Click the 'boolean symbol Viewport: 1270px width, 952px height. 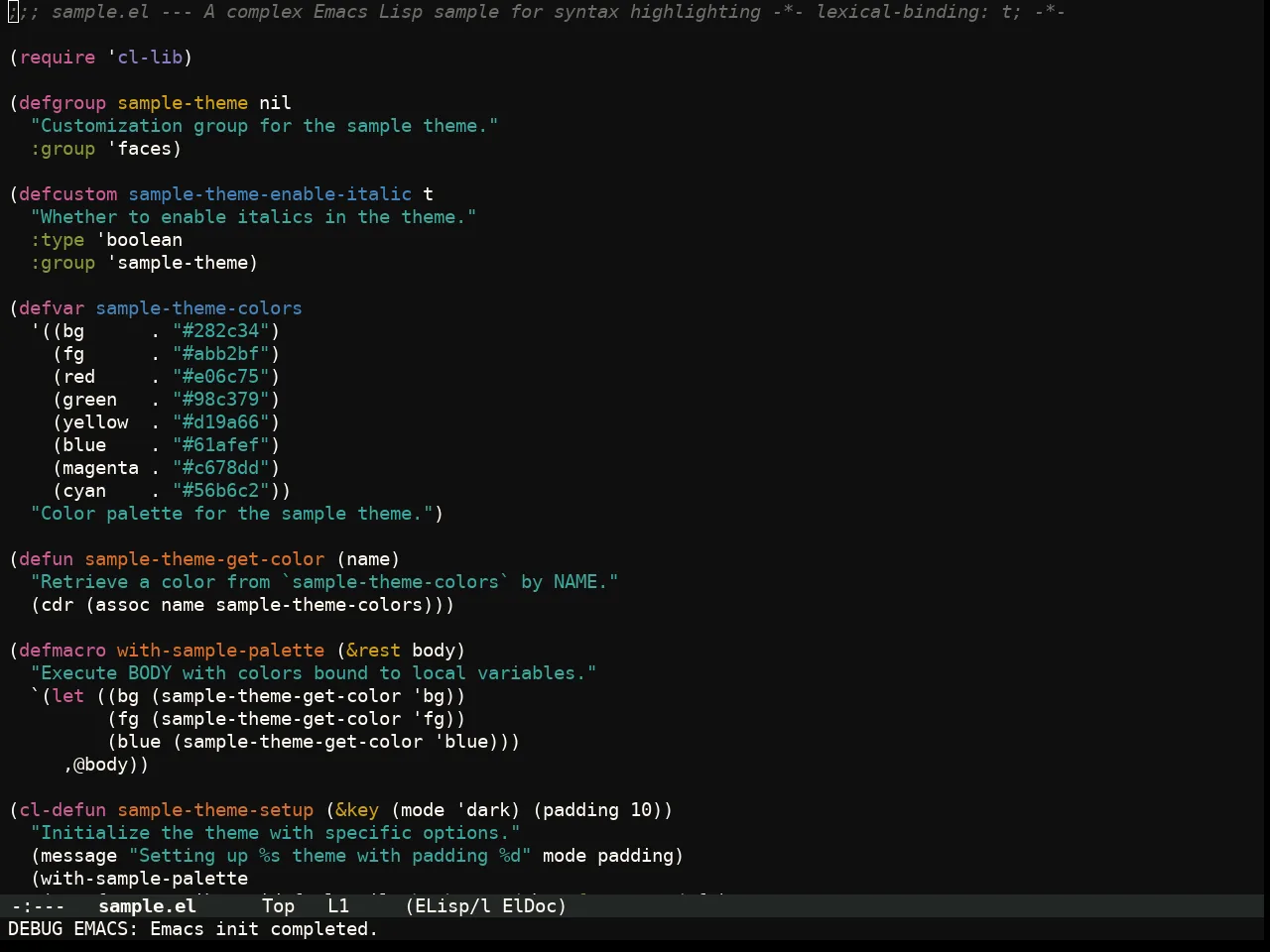[x=139, y=240]
